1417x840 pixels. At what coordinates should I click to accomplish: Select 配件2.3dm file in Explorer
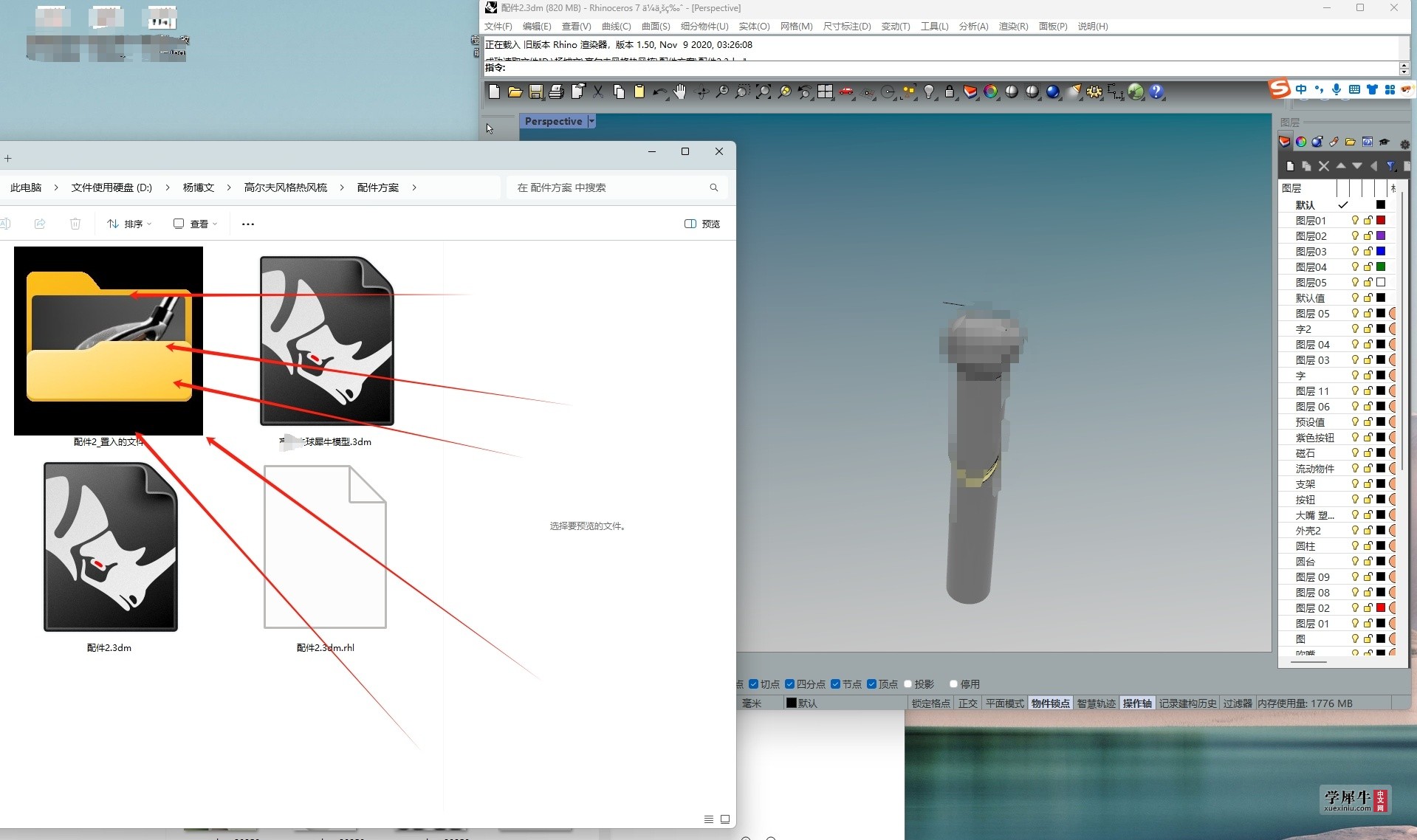109,558
